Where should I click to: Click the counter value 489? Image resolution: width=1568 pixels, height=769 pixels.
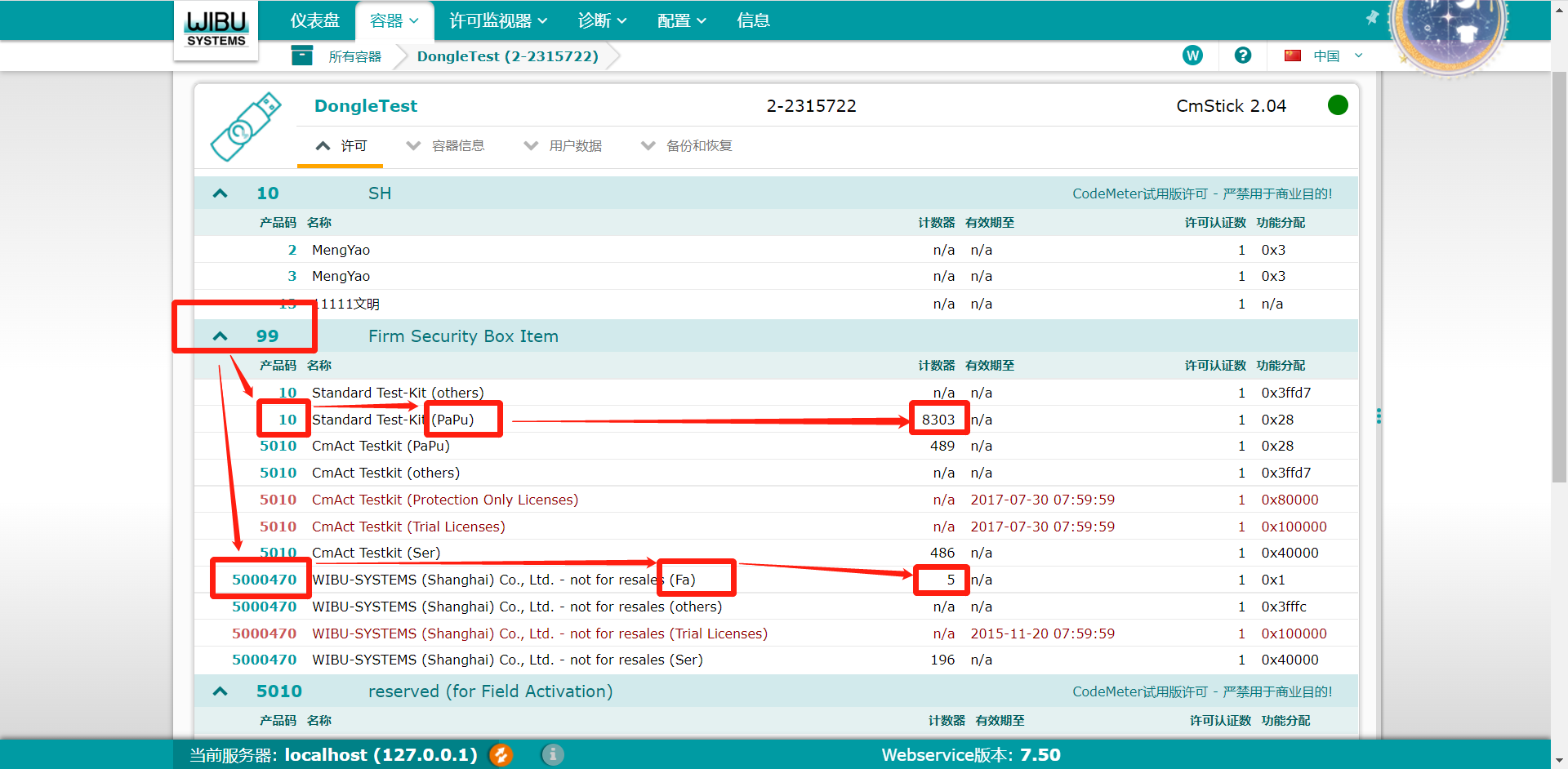(x=942, y=446)
